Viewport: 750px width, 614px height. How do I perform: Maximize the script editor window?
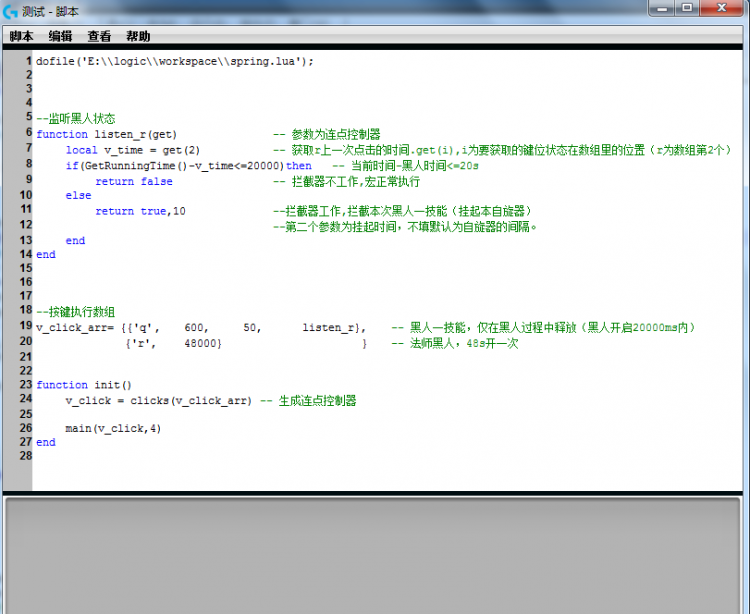click(687, 8)
